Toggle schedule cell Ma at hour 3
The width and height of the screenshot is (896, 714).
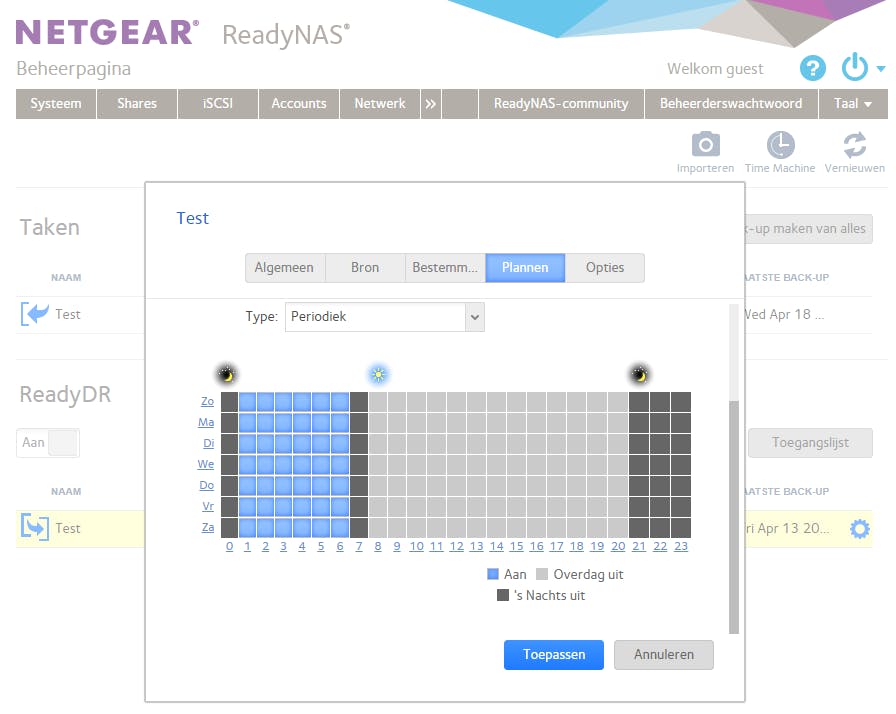pyautogui.click(x=284, y=423)
